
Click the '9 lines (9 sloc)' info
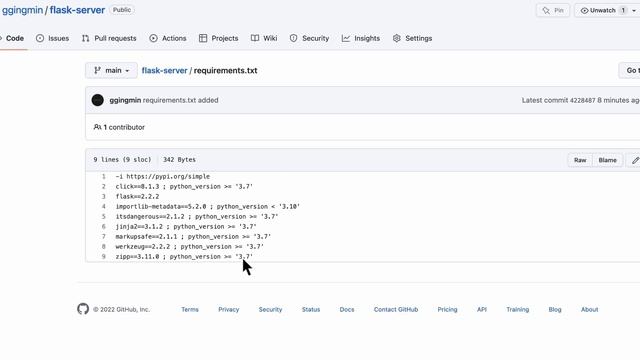coord(122,160)
